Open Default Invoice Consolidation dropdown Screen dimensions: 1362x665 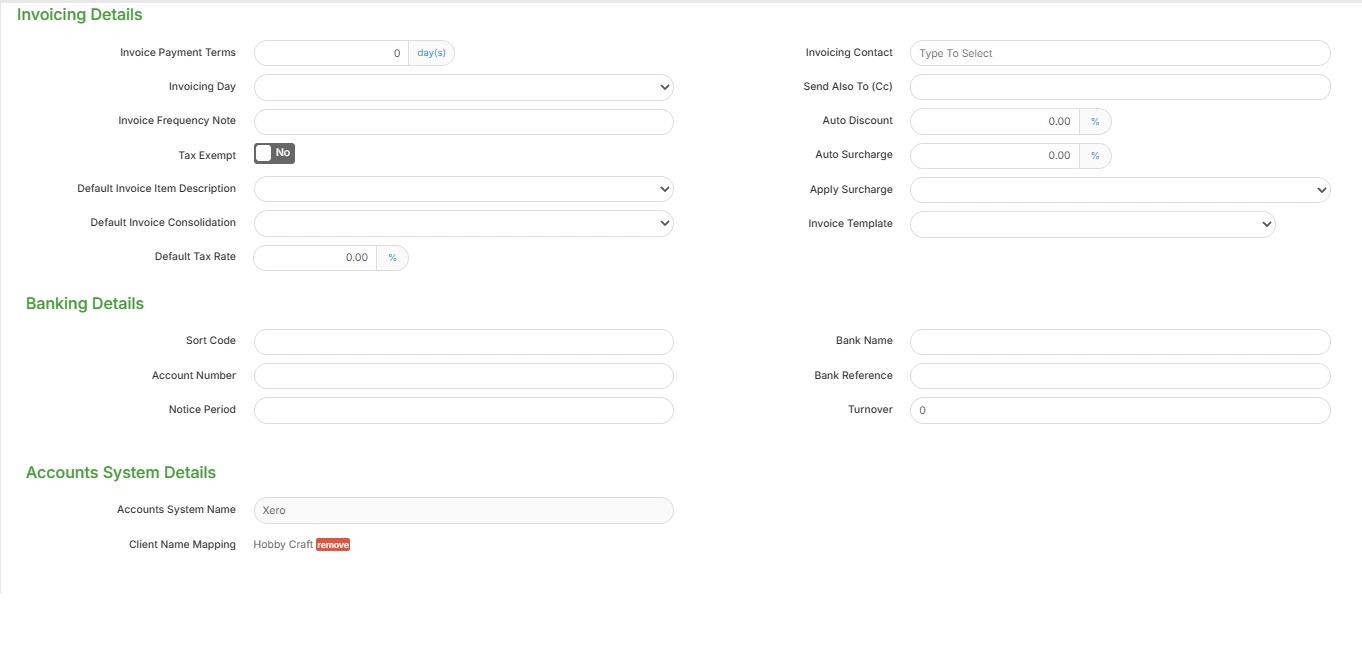(463, 223)
